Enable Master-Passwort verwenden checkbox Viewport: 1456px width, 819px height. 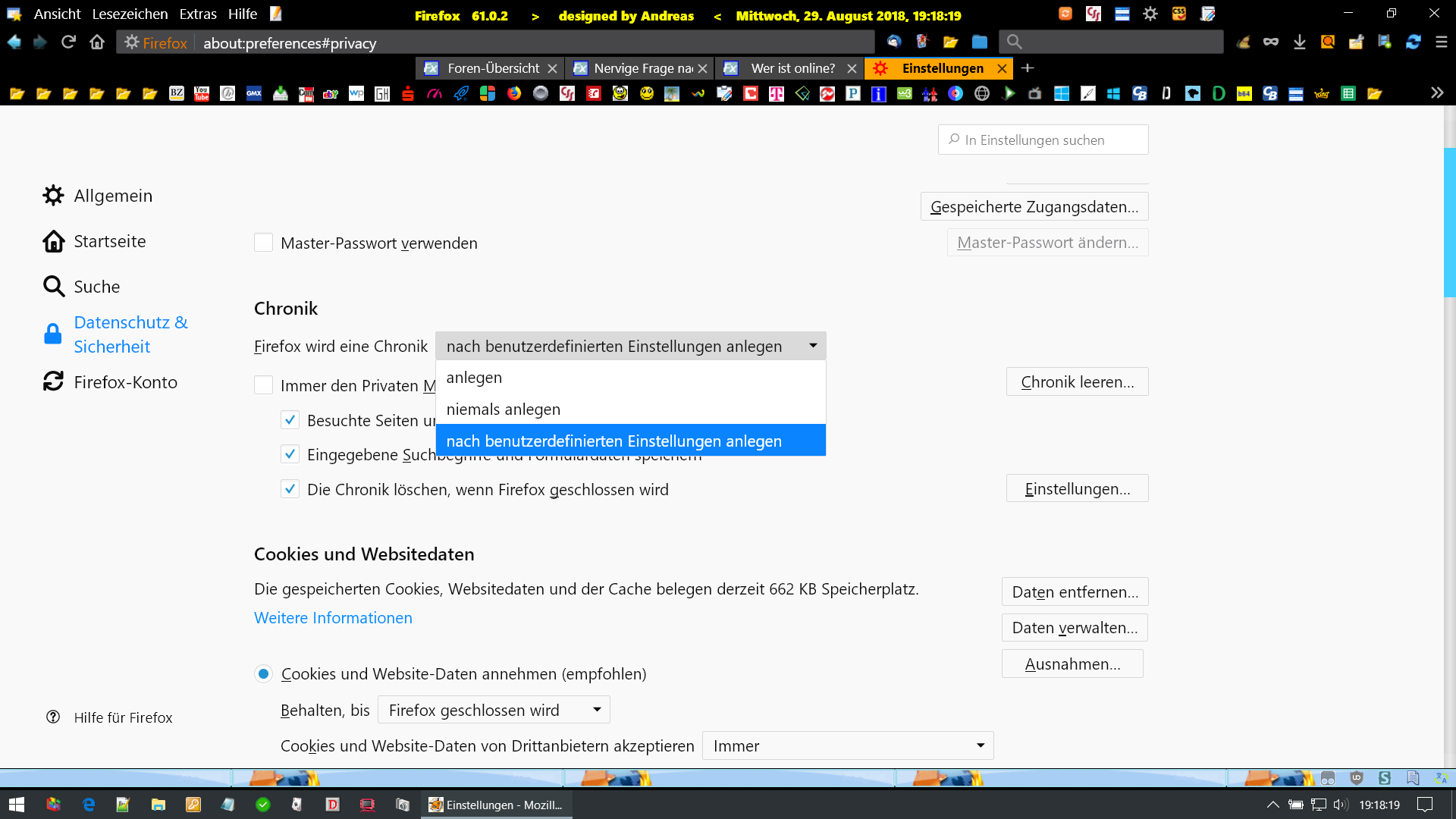tap(263, 243)
